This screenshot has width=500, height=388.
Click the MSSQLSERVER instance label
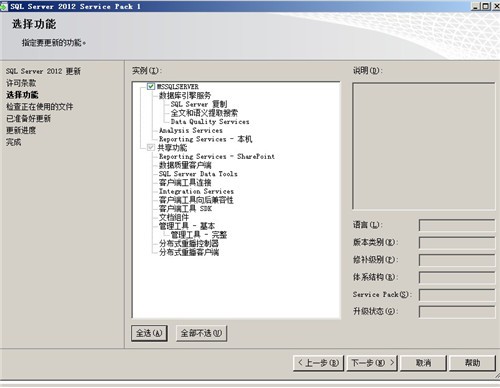tap(178, 87)
